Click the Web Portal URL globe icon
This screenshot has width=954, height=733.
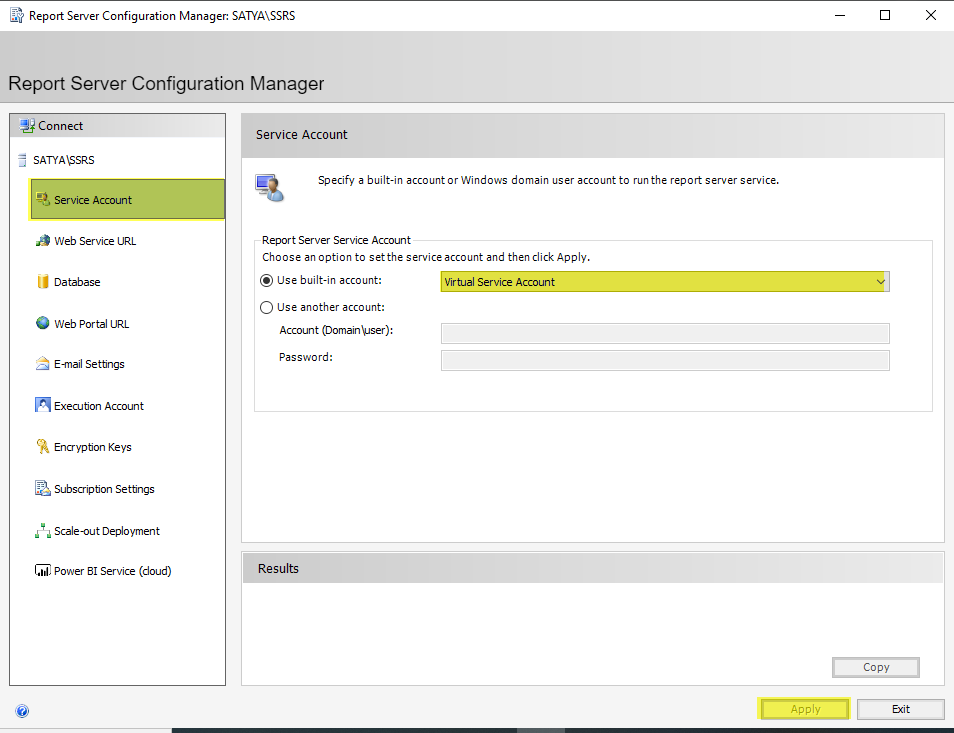coord(42,324)
